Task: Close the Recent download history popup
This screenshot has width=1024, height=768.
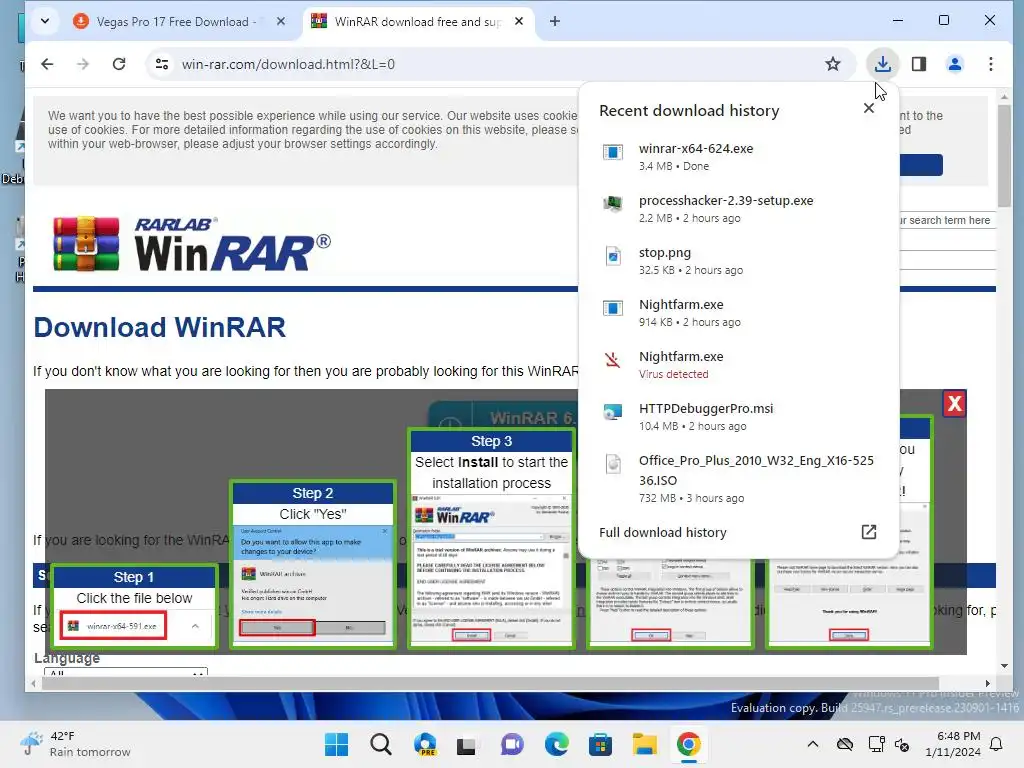Action: [x=869, y=108]
